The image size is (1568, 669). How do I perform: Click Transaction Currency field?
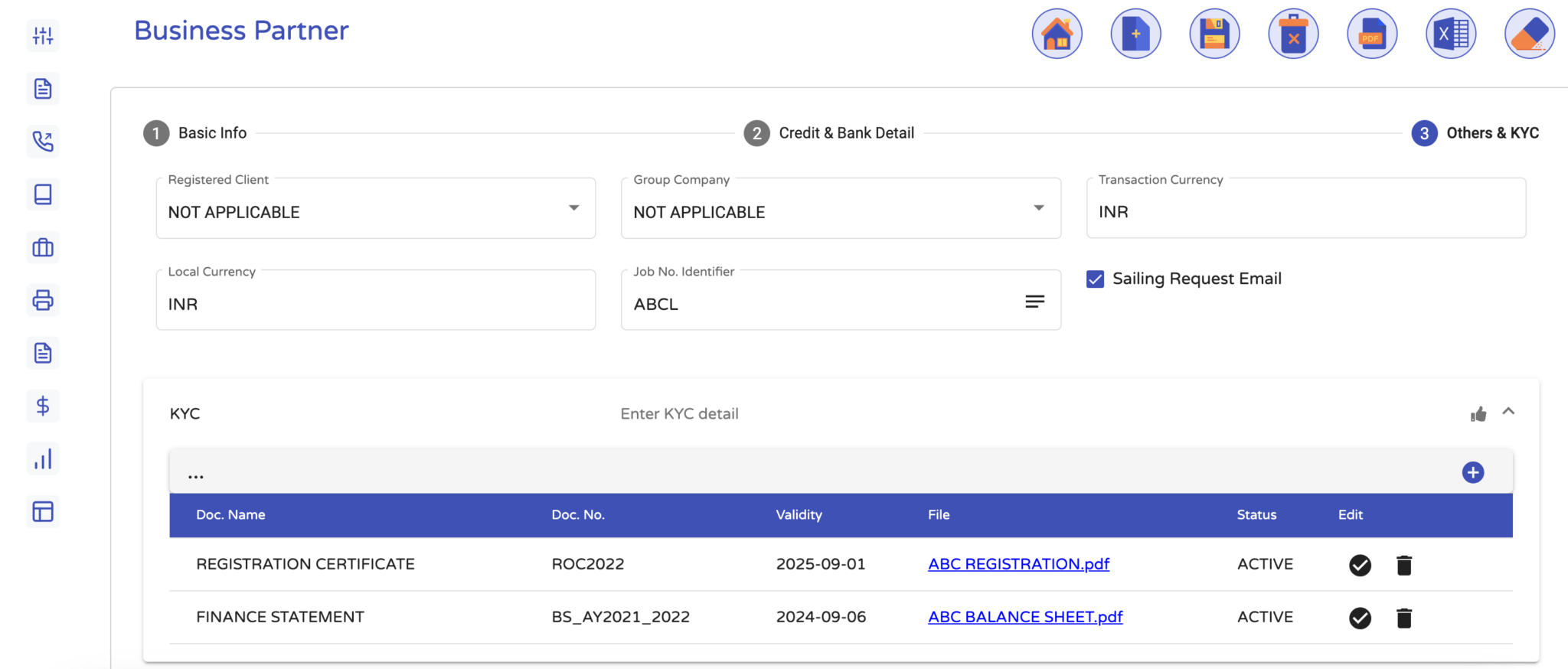pos(1306,208)
